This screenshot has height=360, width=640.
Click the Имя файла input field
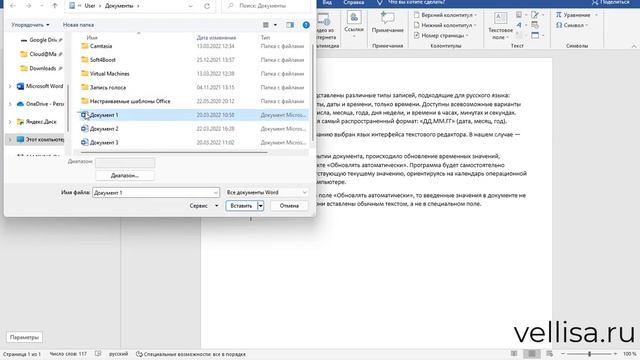click(156, 192)
